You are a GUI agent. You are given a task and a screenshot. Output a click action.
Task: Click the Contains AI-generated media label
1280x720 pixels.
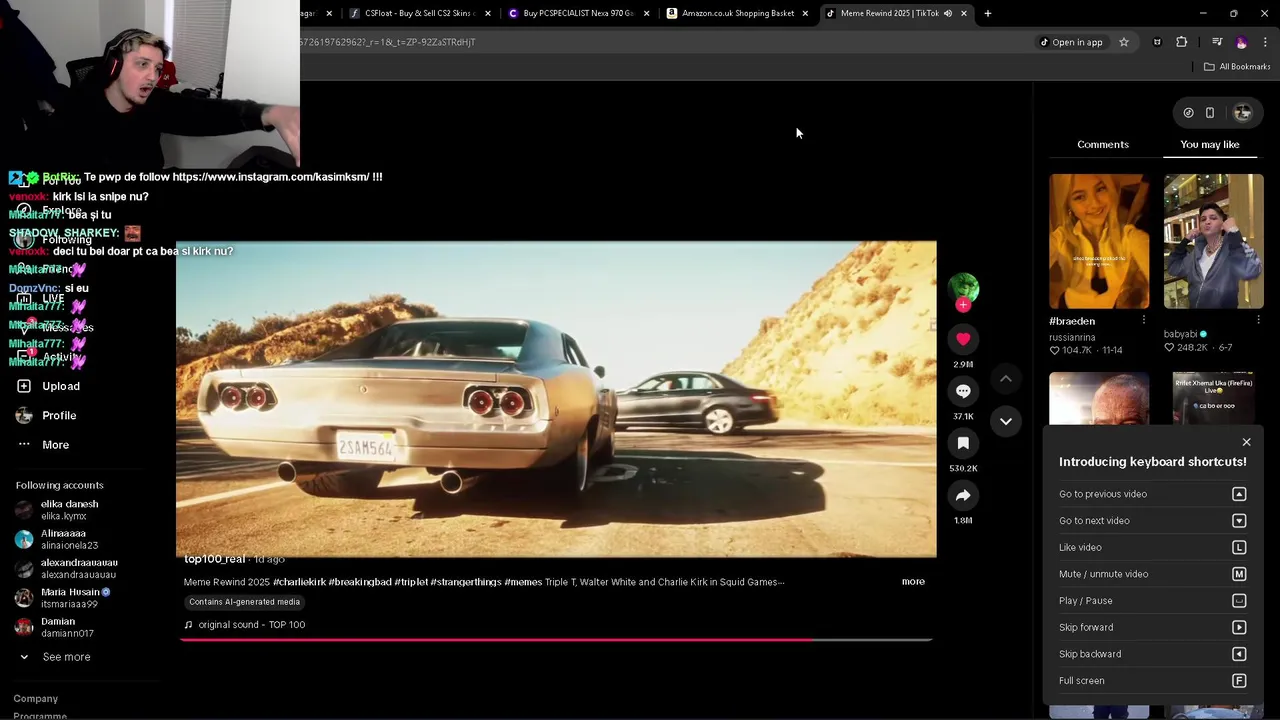244,602
